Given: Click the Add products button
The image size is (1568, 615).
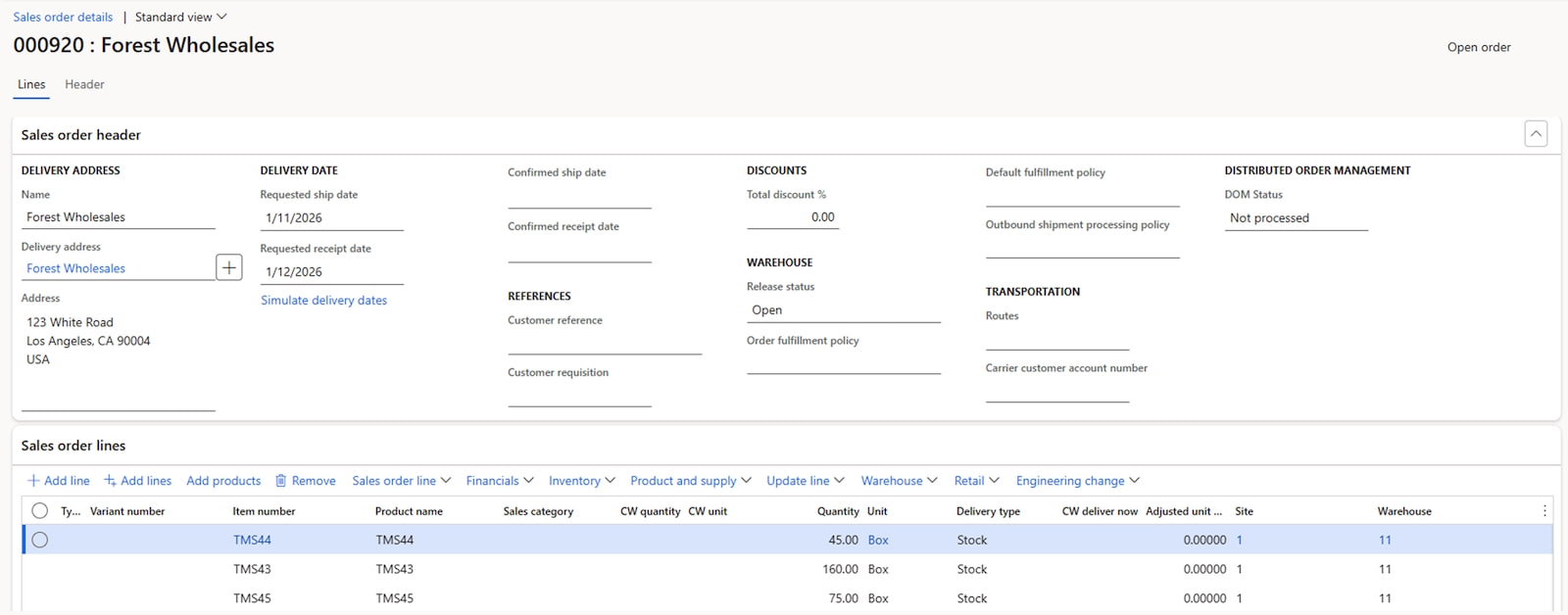Looking at the screenshot, I should pyautogui.click(x=223, y=481).
